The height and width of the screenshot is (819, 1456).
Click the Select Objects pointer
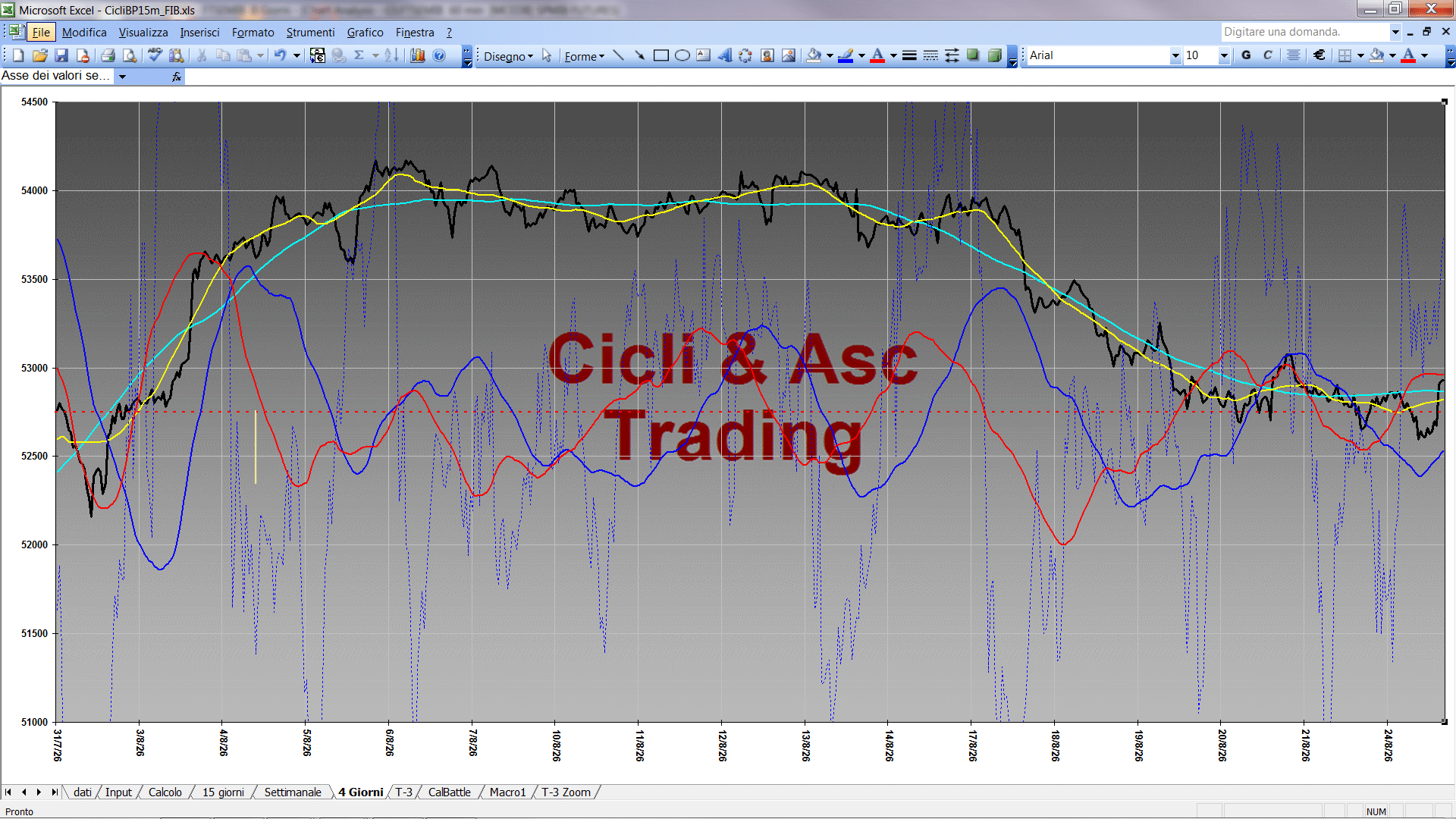(x=546, y=55)
